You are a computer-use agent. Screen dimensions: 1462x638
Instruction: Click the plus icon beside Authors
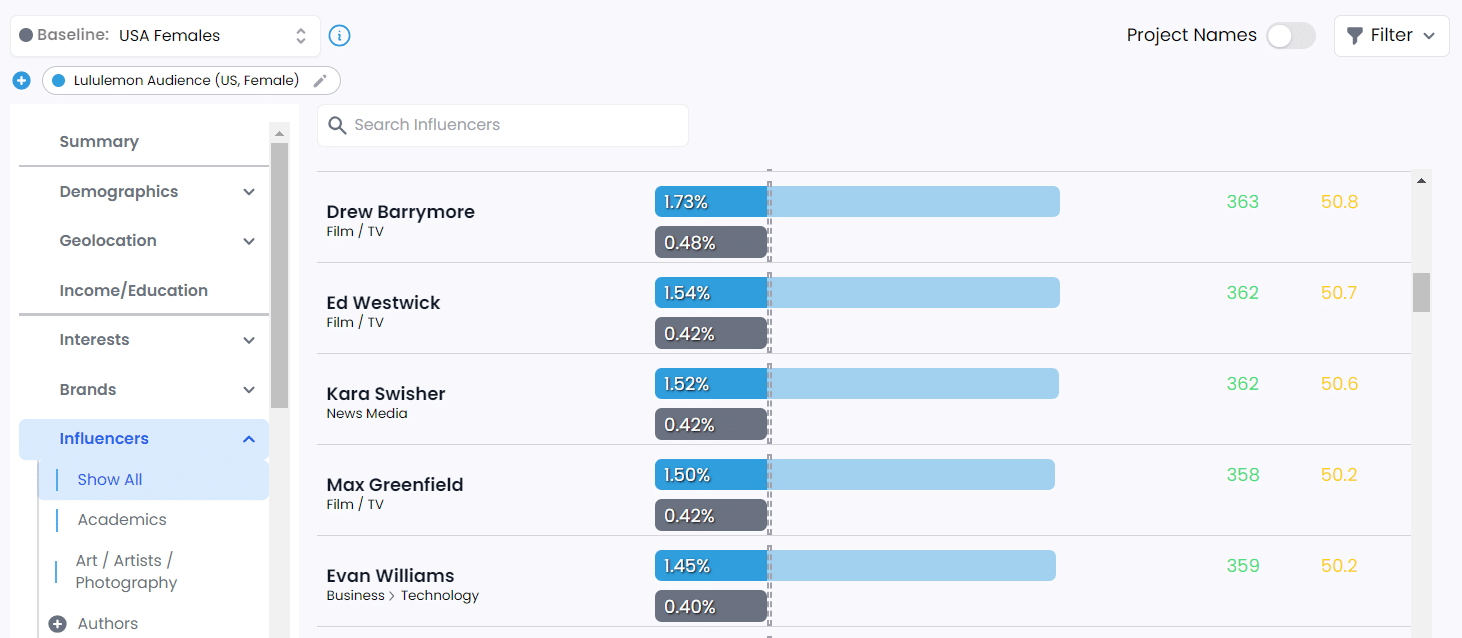click(57, 624)
